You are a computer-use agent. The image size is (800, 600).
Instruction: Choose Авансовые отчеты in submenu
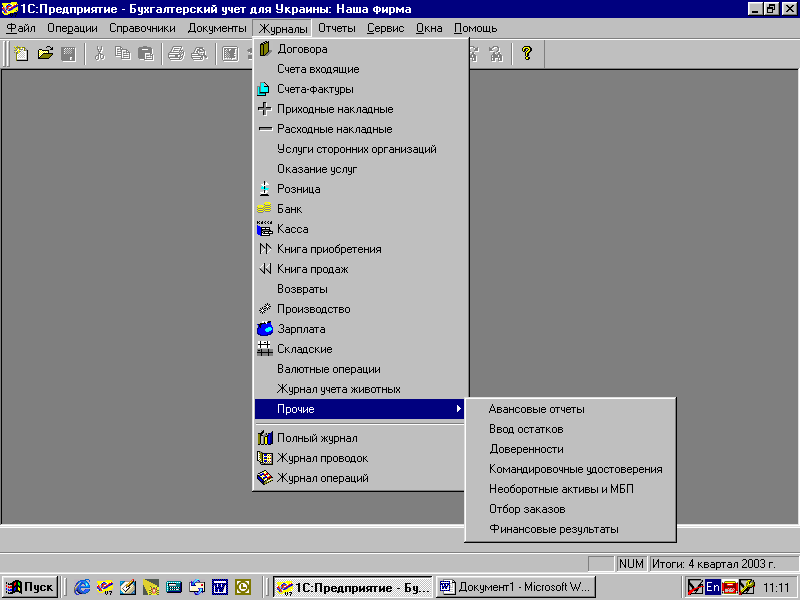tap(570, 409)
